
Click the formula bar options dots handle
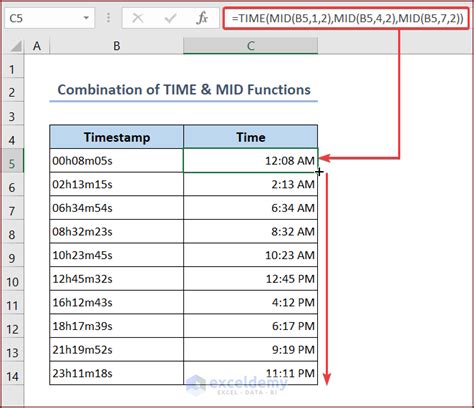pos(108,18)
